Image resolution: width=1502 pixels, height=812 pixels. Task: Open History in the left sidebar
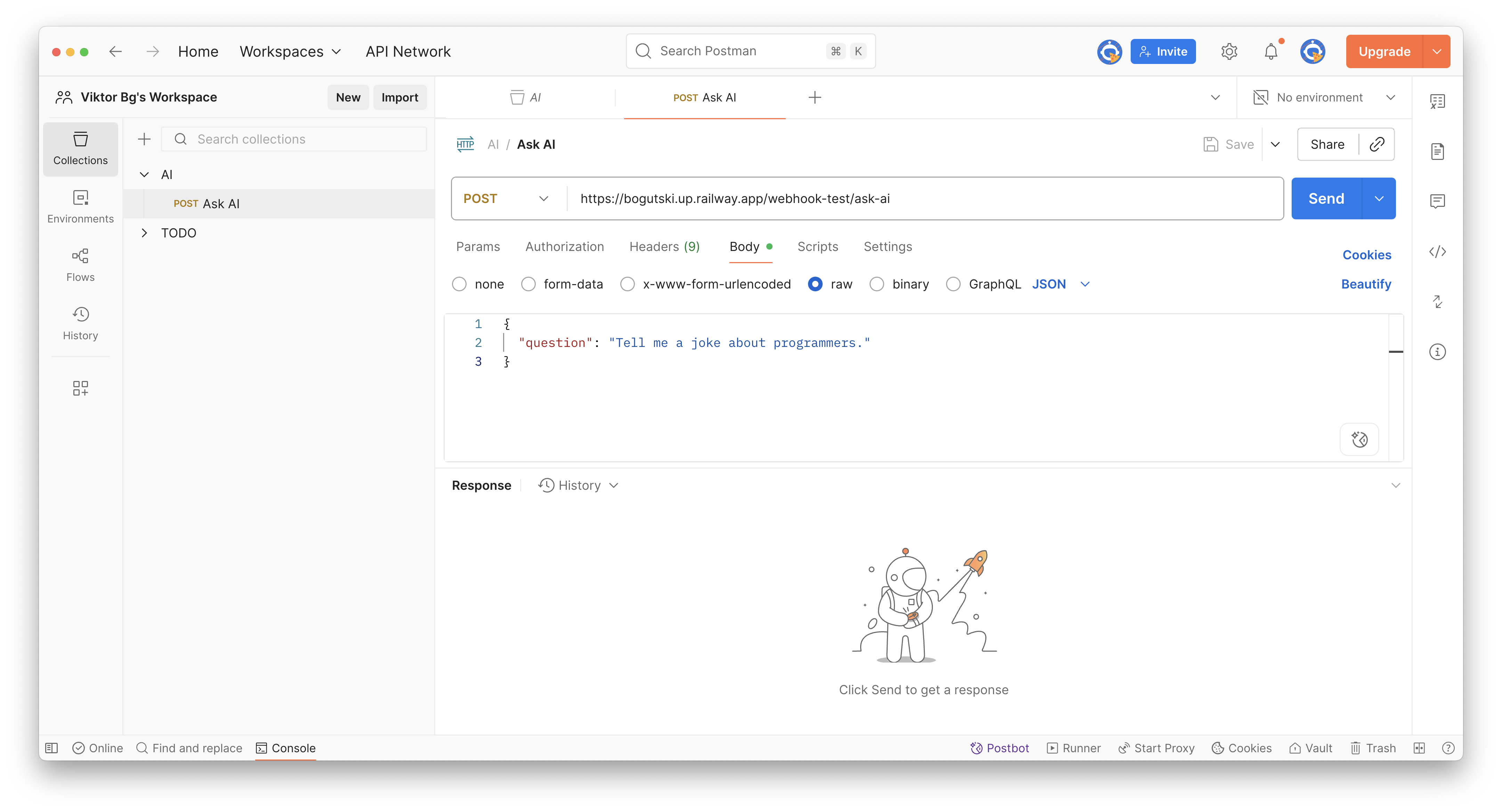click(80, 323)
